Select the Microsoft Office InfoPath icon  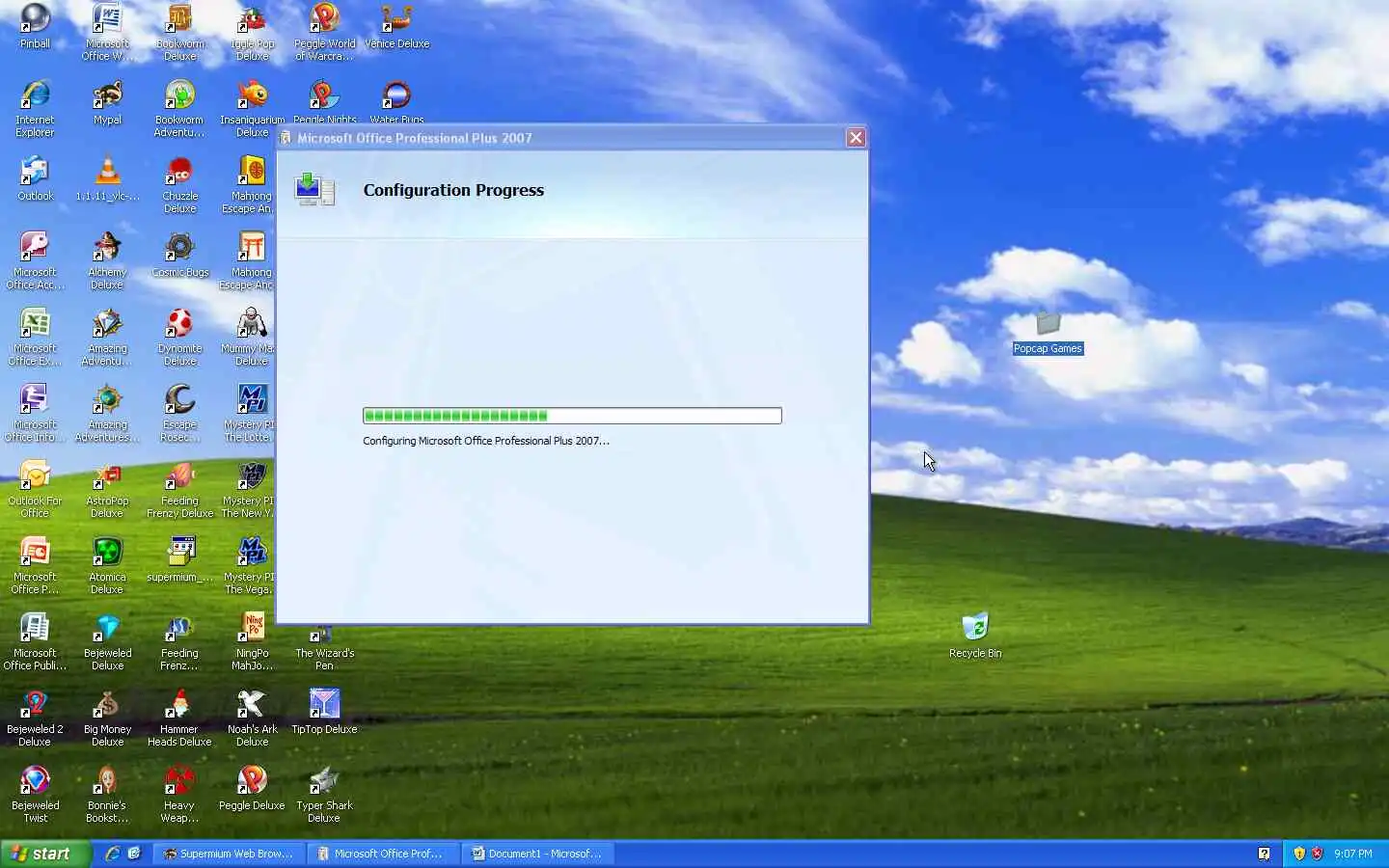point(35,414)
